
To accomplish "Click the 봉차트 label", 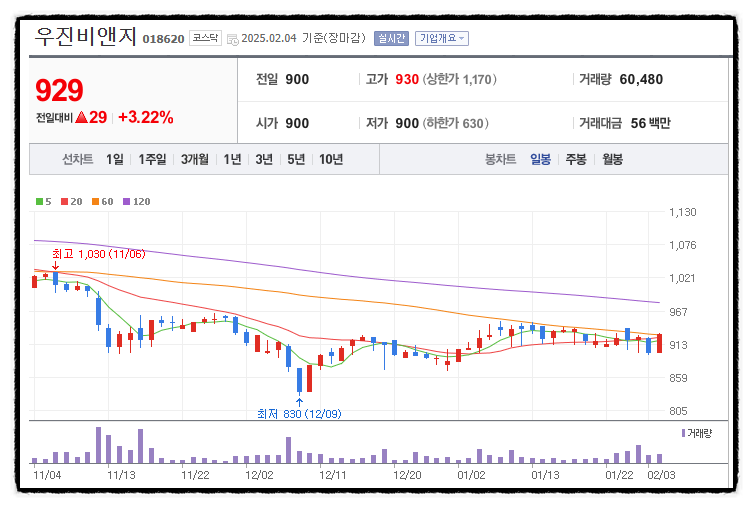I will (500, 159).
